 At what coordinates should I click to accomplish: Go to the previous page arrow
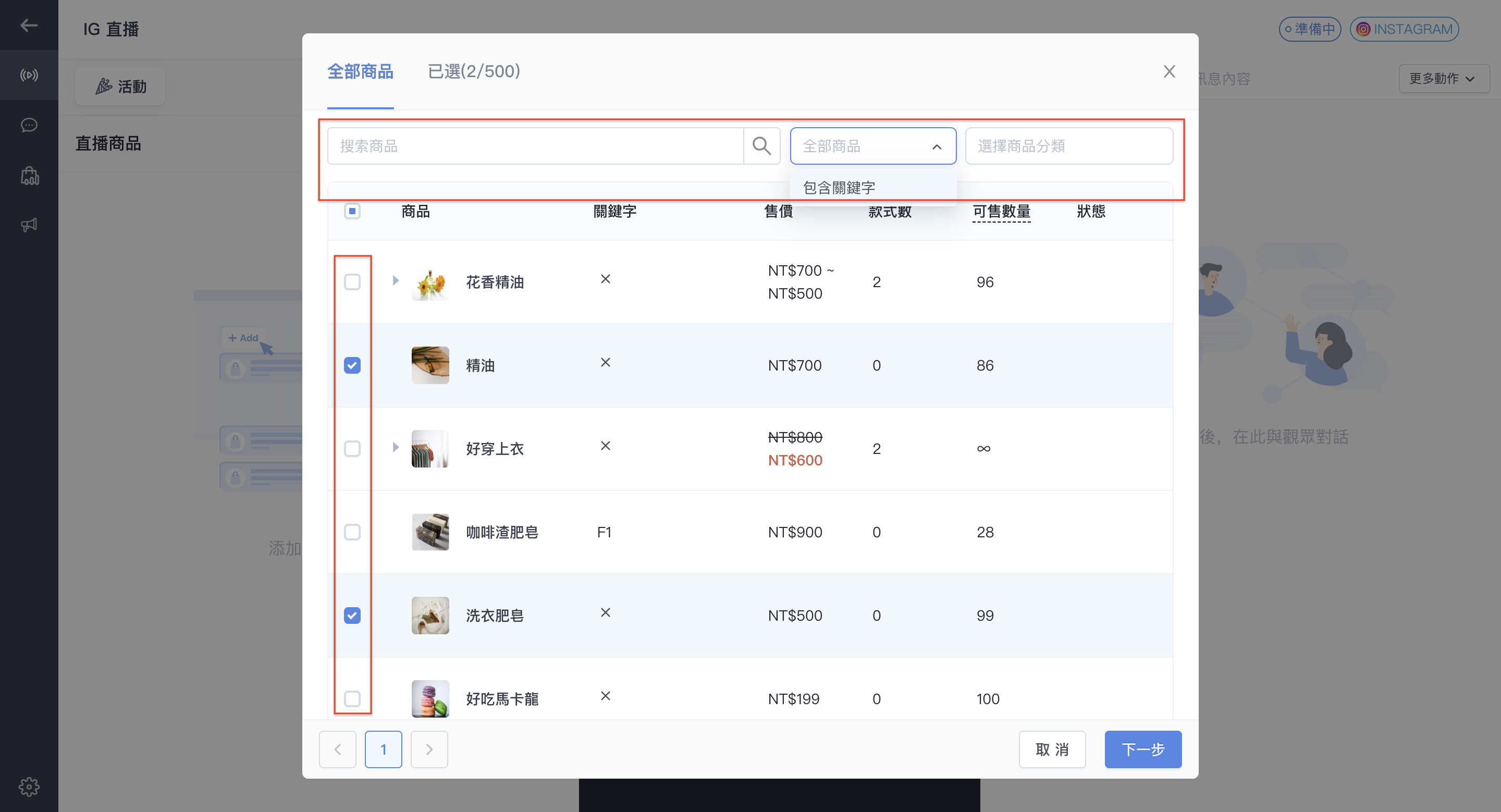(337, 749)
